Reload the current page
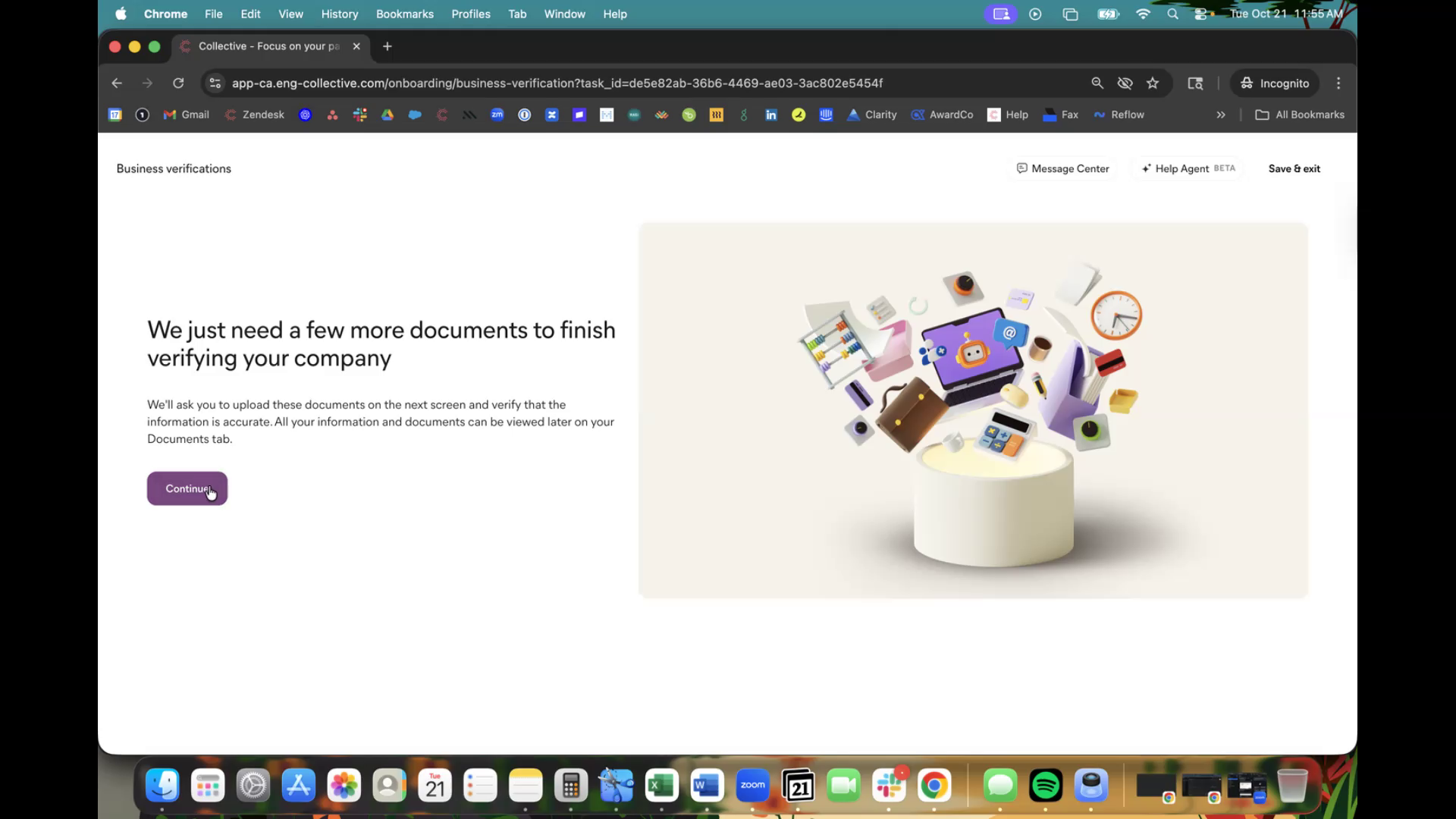 point(178,83)
